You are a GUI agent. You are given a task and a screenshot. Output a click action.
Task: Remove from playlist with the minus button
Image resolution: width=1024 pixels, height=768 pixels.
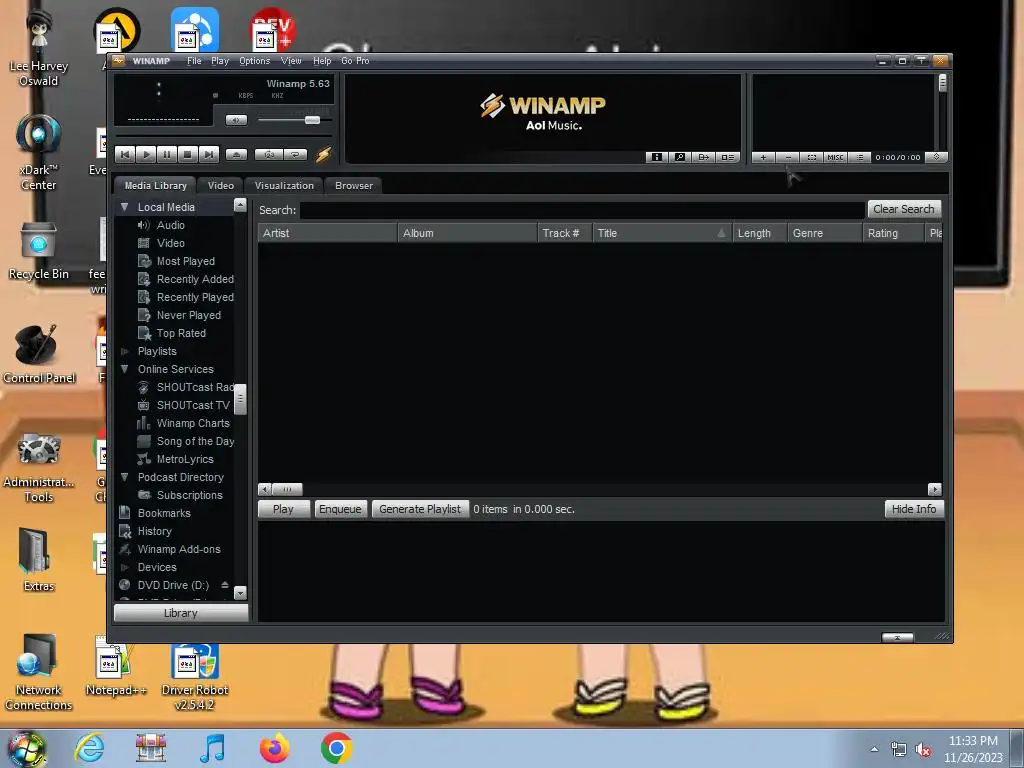788,157
